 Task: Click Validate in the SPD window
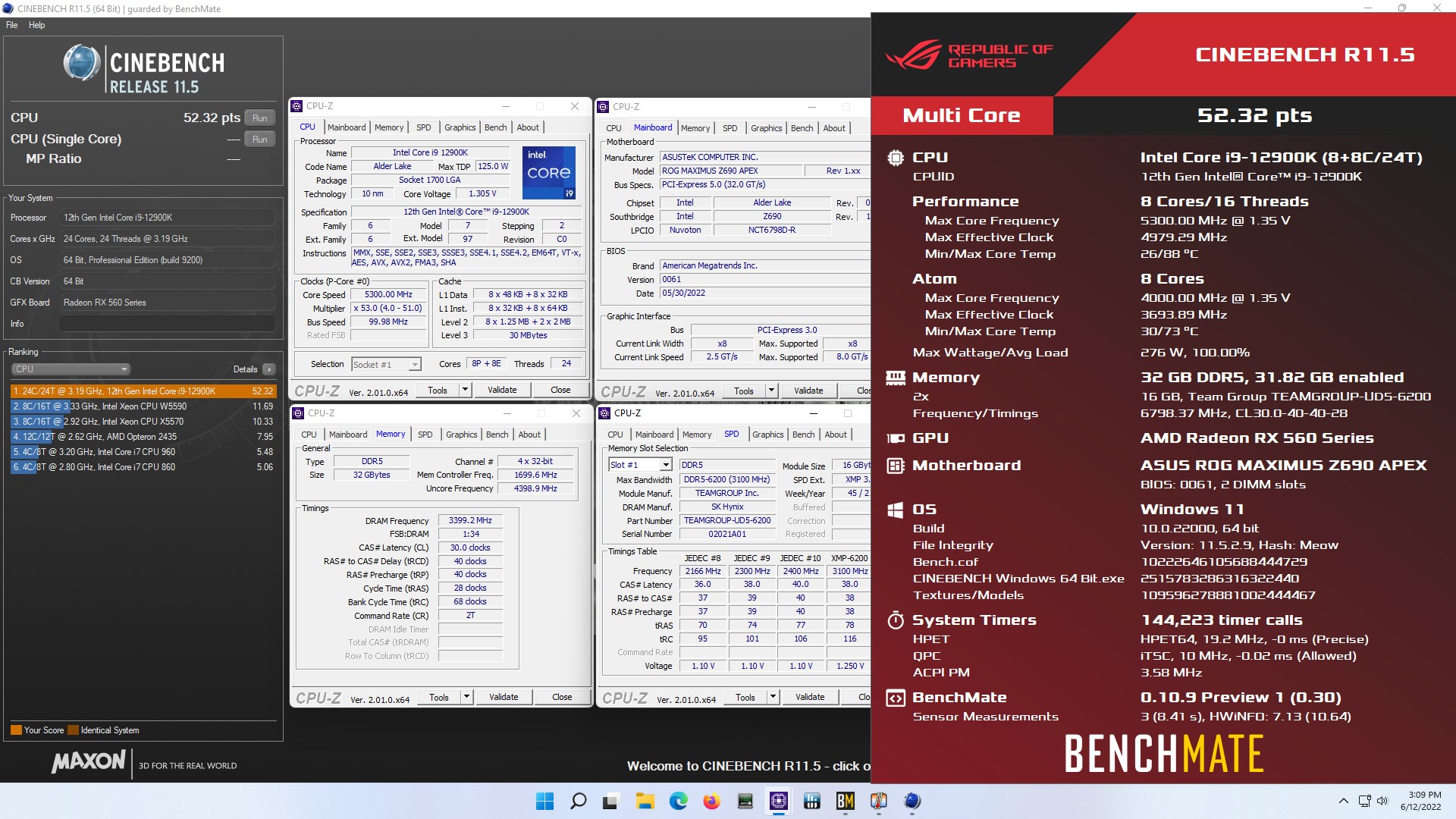point(810,697)
